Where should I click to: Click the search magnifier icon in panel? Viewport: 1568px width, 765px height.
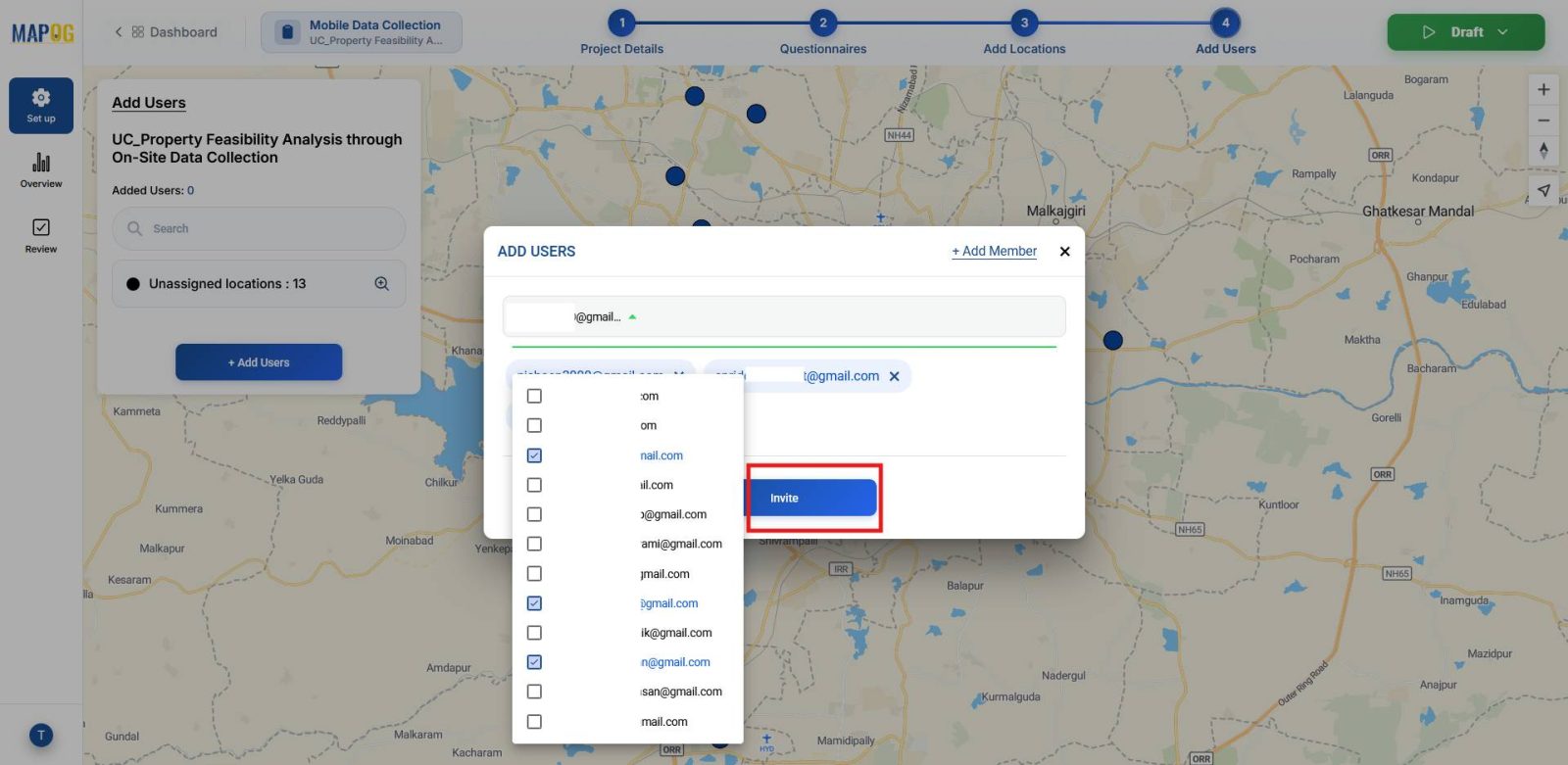(x=135, y=228)
